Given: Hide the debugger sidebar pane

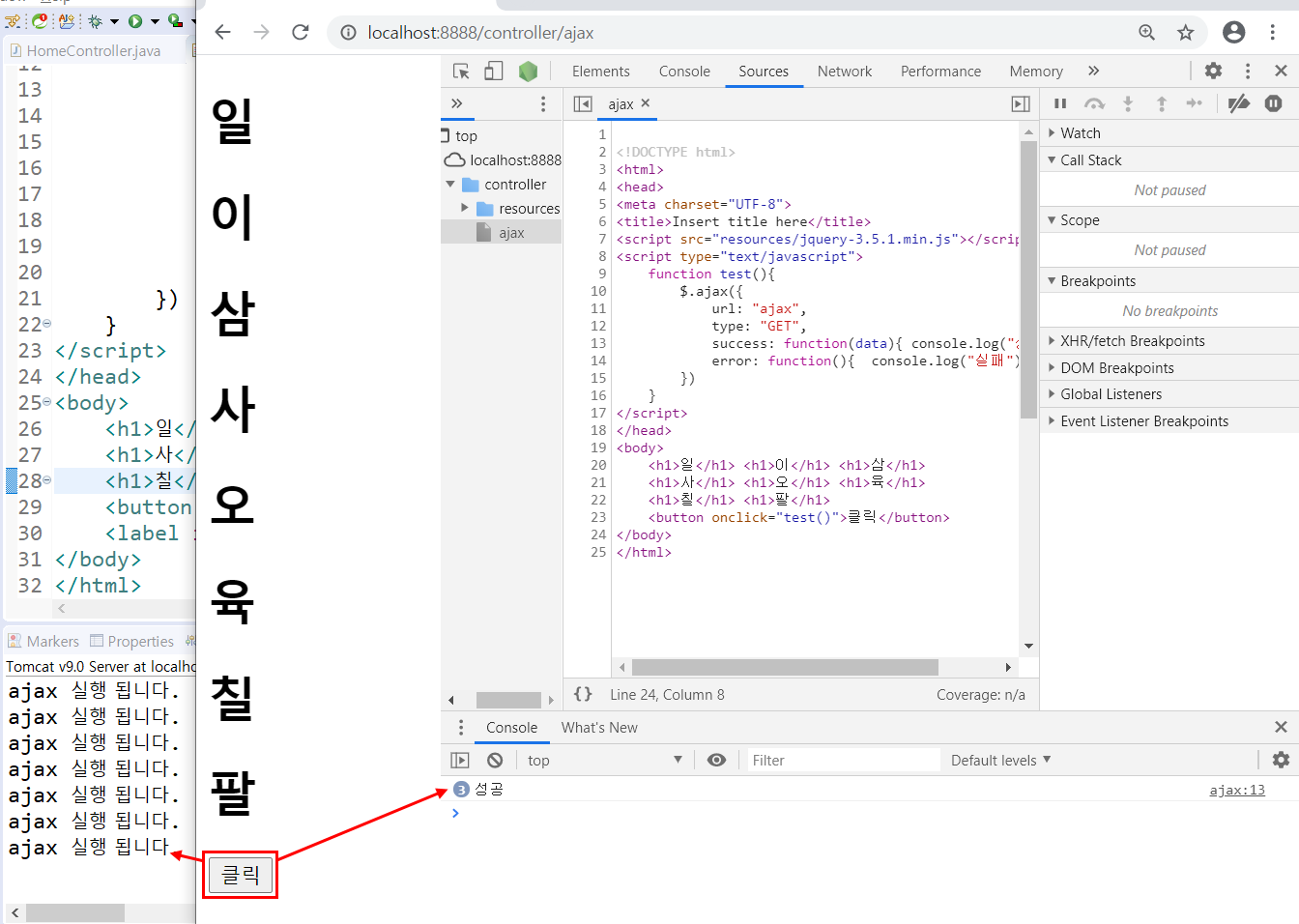Looking at the screenshot, I should pyautogui.click(x=1021, y=103).
